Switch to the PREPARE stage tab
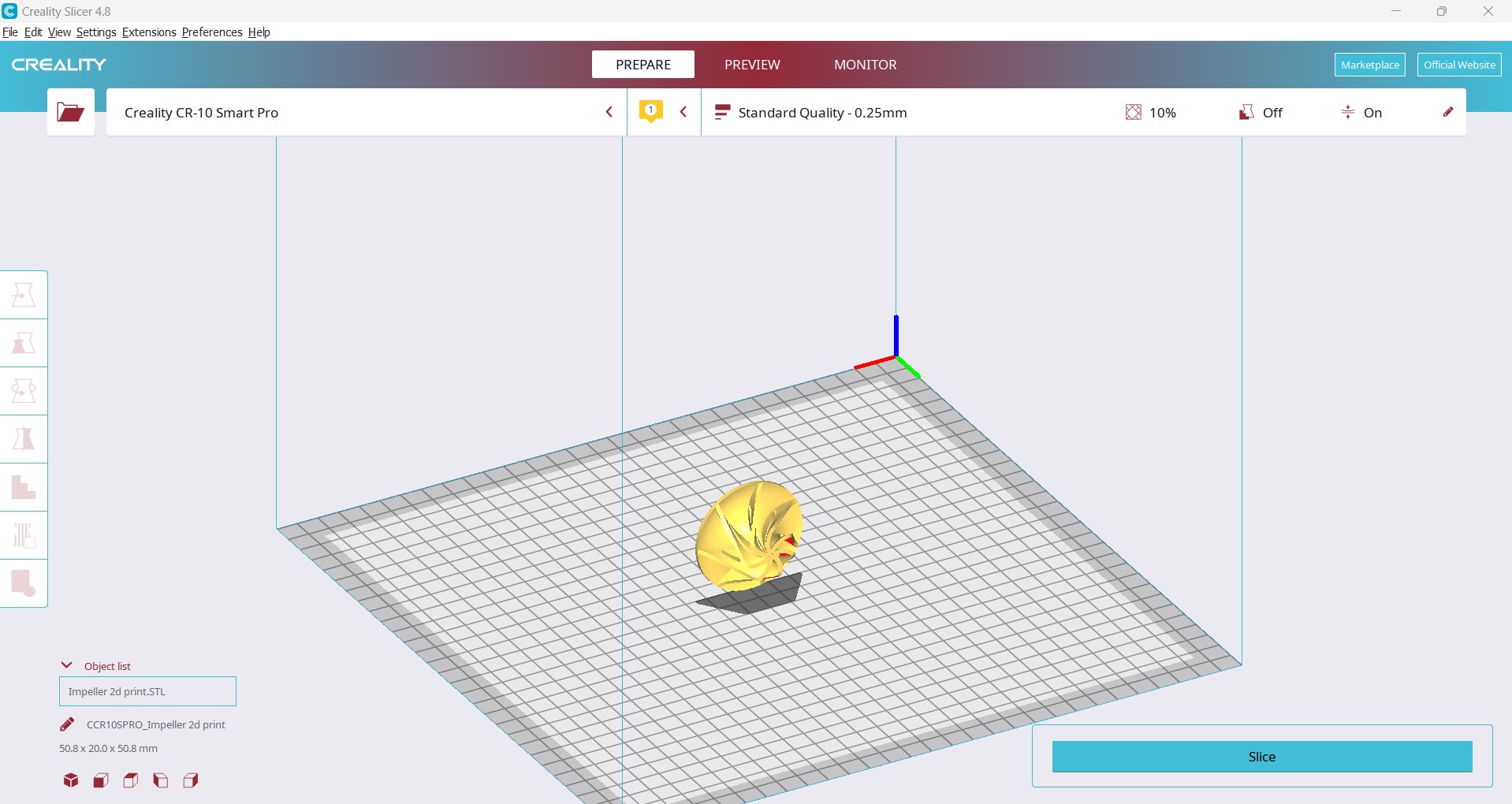This screenshot has width=1512, height=804. click(643, 65)
